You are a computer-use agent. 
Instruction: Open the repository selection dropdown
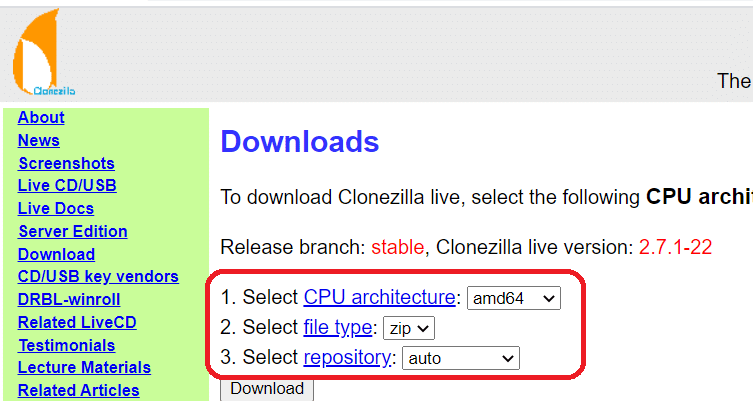(x=460, y=358)
